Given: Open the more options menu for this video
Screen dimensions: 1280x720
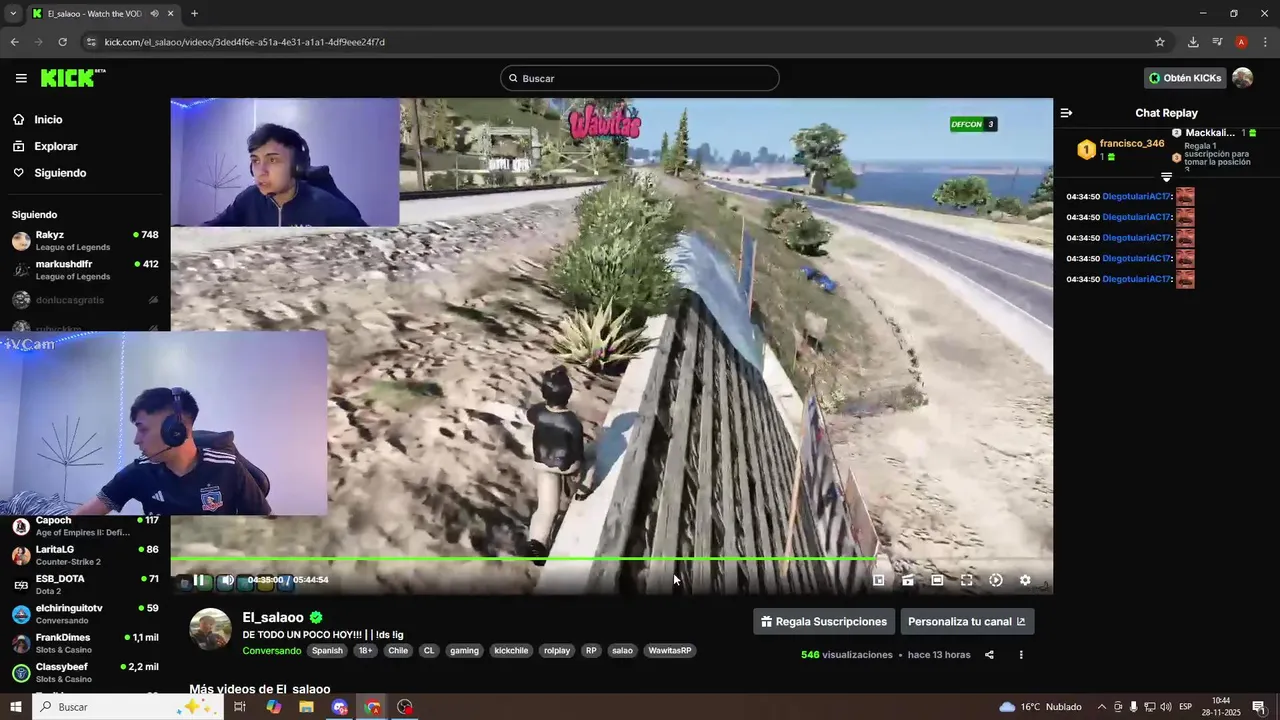Looking at the screenshot, I should pos(1021,655).
